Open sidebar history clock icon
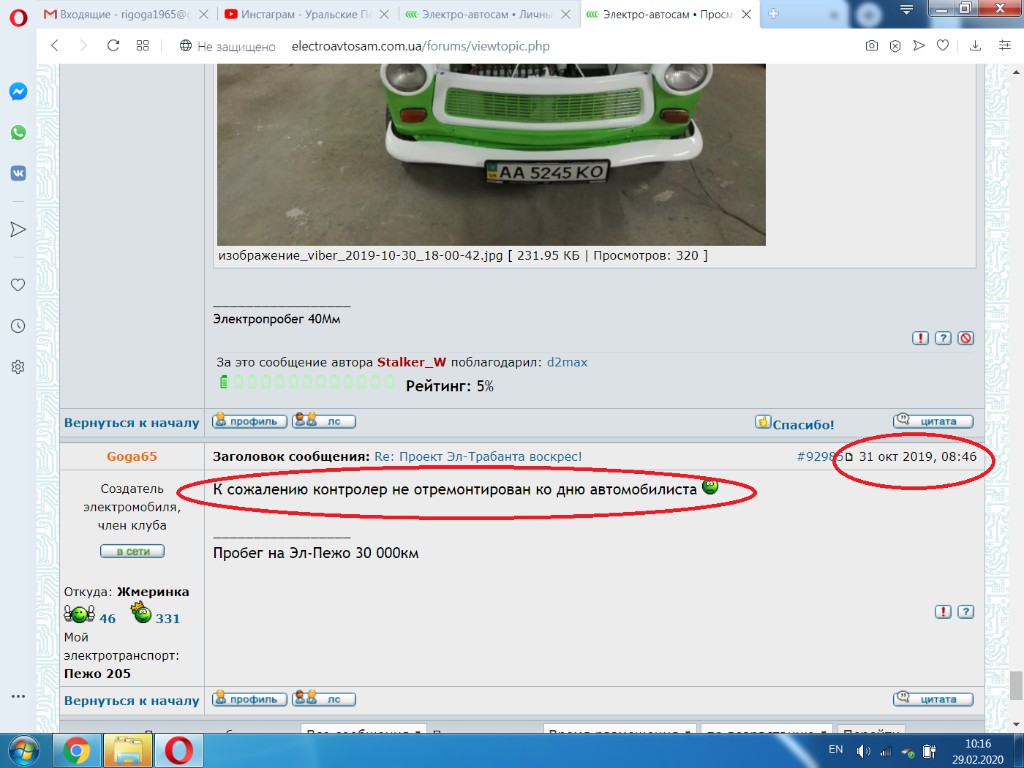 (x=18, y=326)
